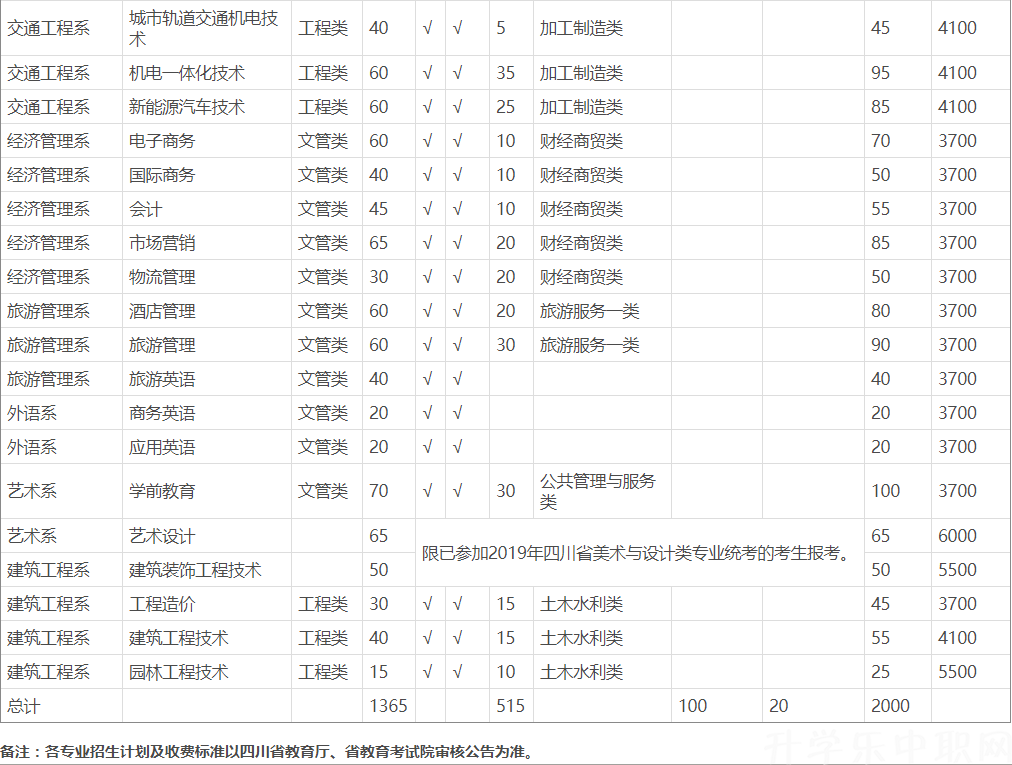Select the 应用英语 cell

(207, 447)
